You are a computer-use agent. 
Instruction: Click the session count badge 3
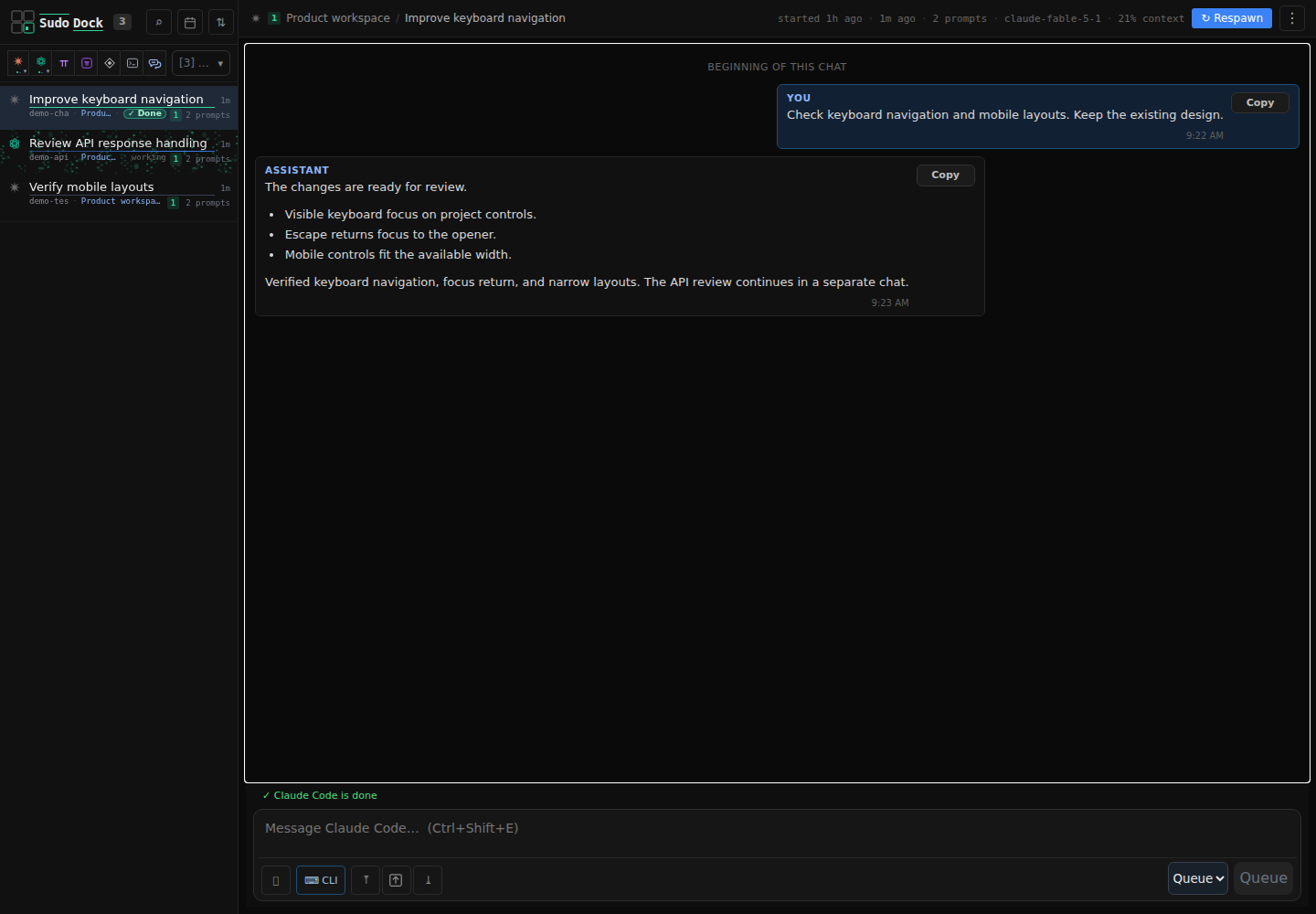point(122,21)
